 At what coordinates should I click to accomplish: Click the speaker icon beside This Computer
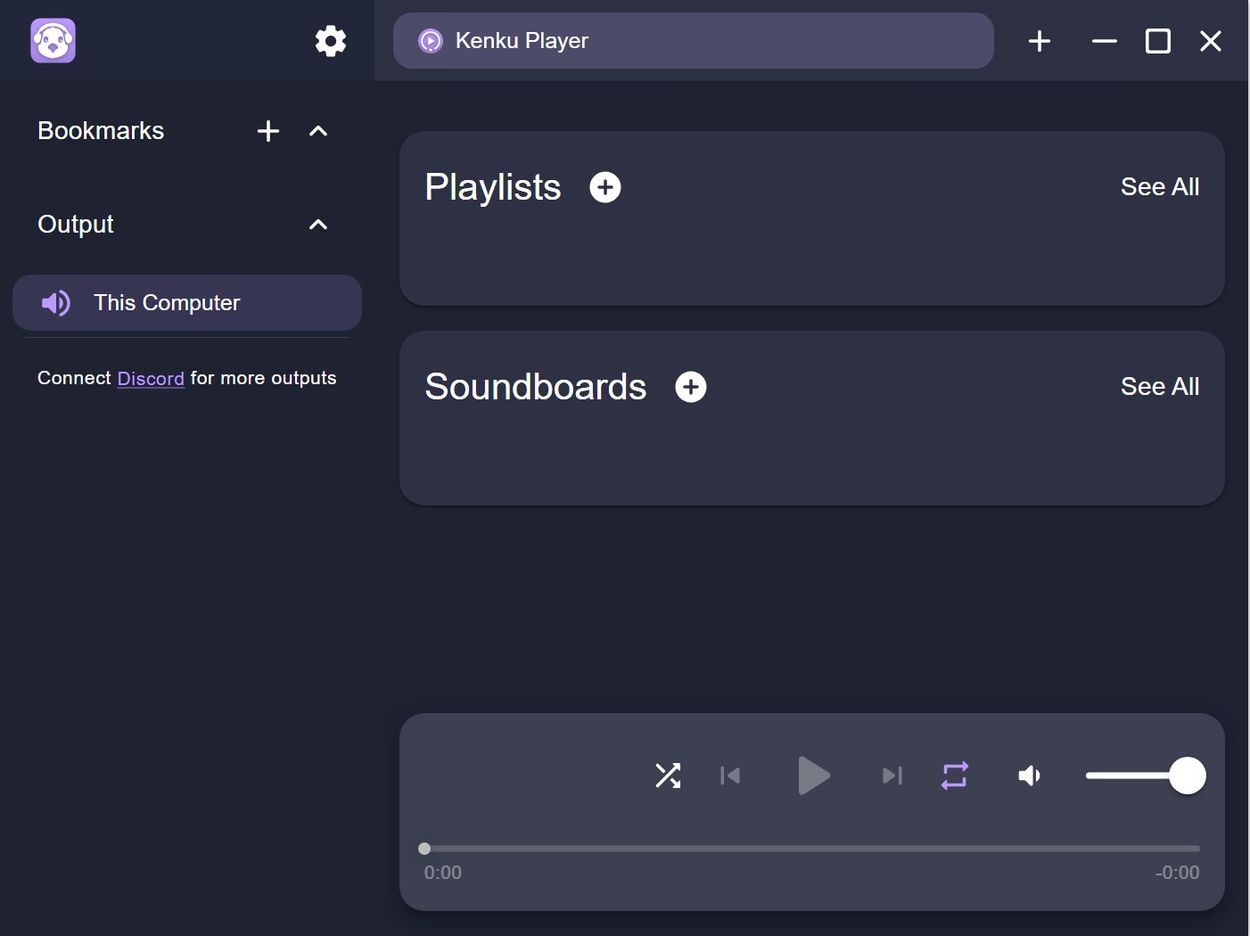pos(56,302)
